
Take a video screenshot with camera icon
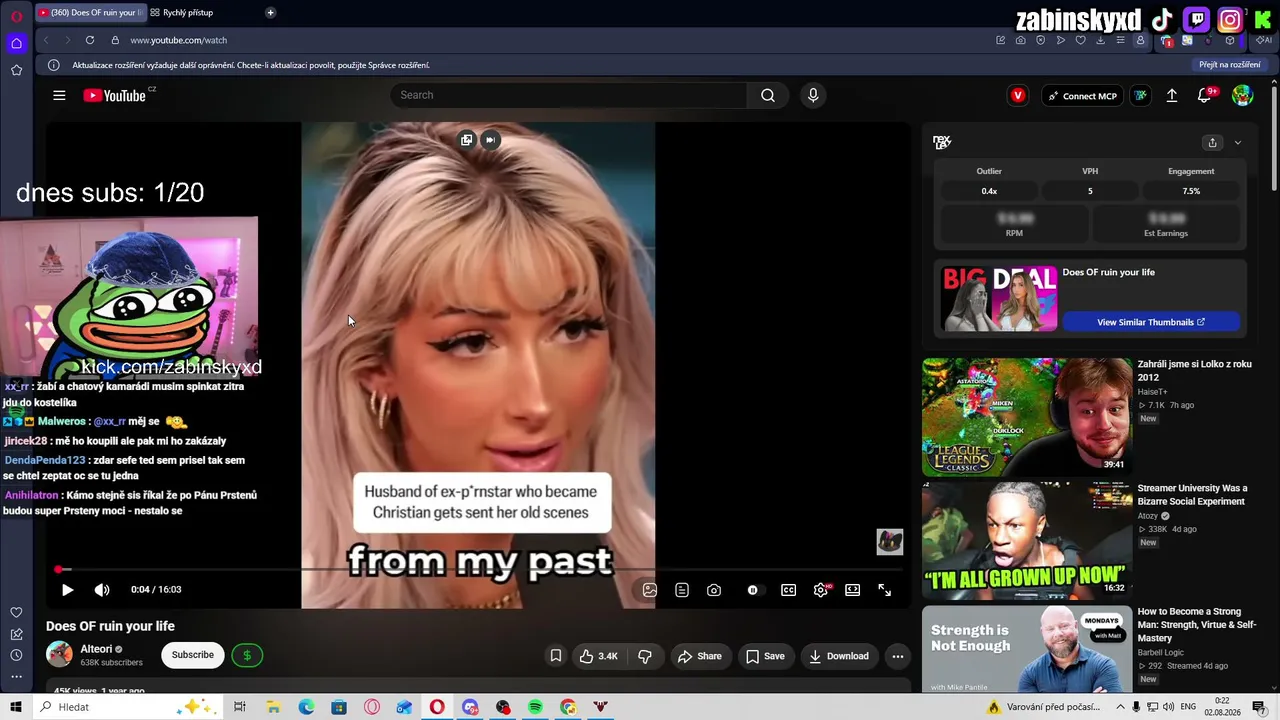pos(714,590)
